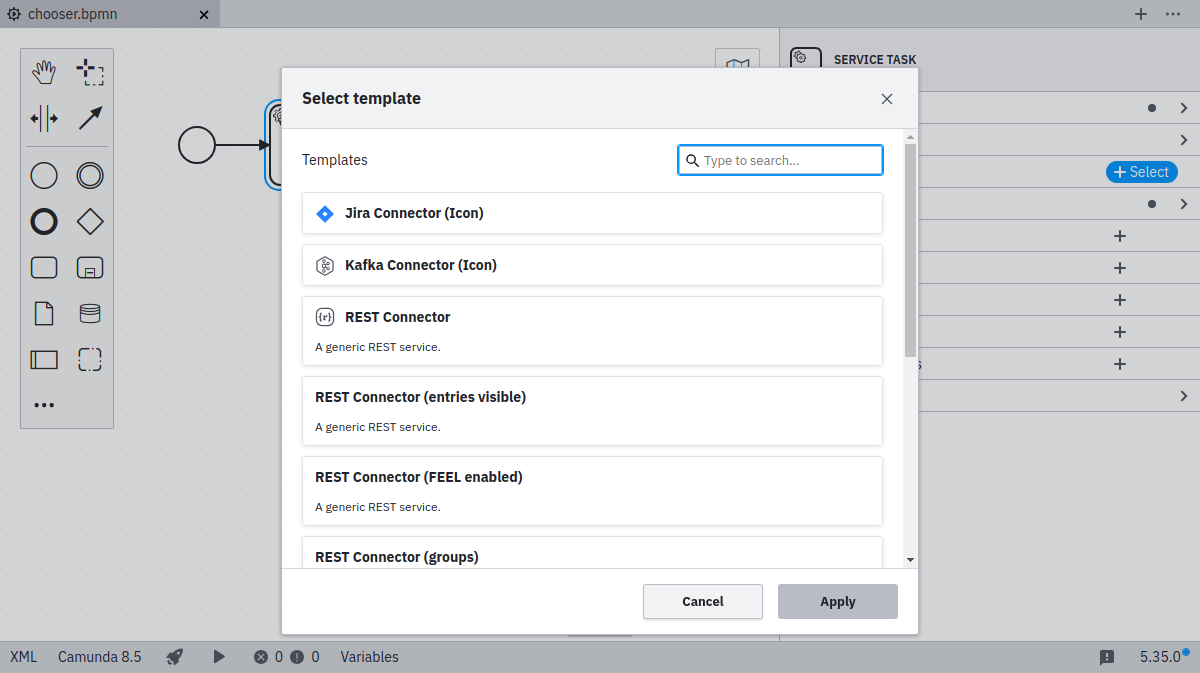The image size is (1200, 673).
Task: Select the Space tool
Action: pos(44,118)
